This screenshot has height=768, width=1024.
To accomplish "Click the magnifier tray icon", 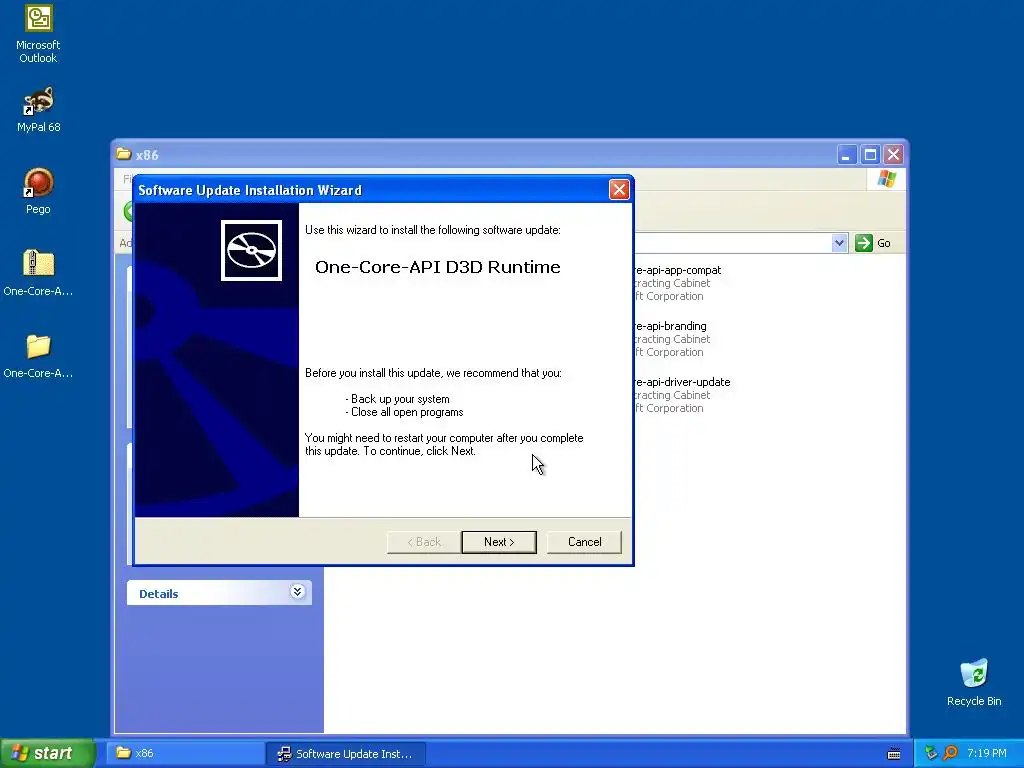I will click(x=950, y=753).
